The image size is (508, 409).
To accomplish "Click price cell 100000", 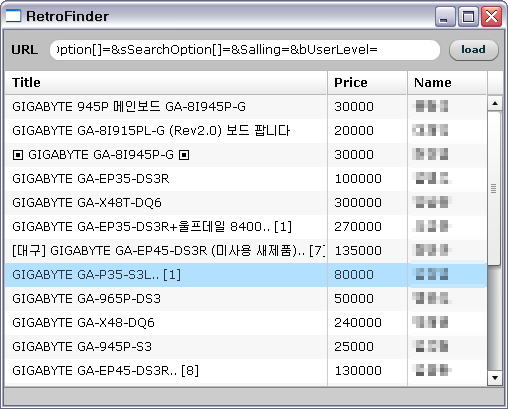I will point(367,179).
